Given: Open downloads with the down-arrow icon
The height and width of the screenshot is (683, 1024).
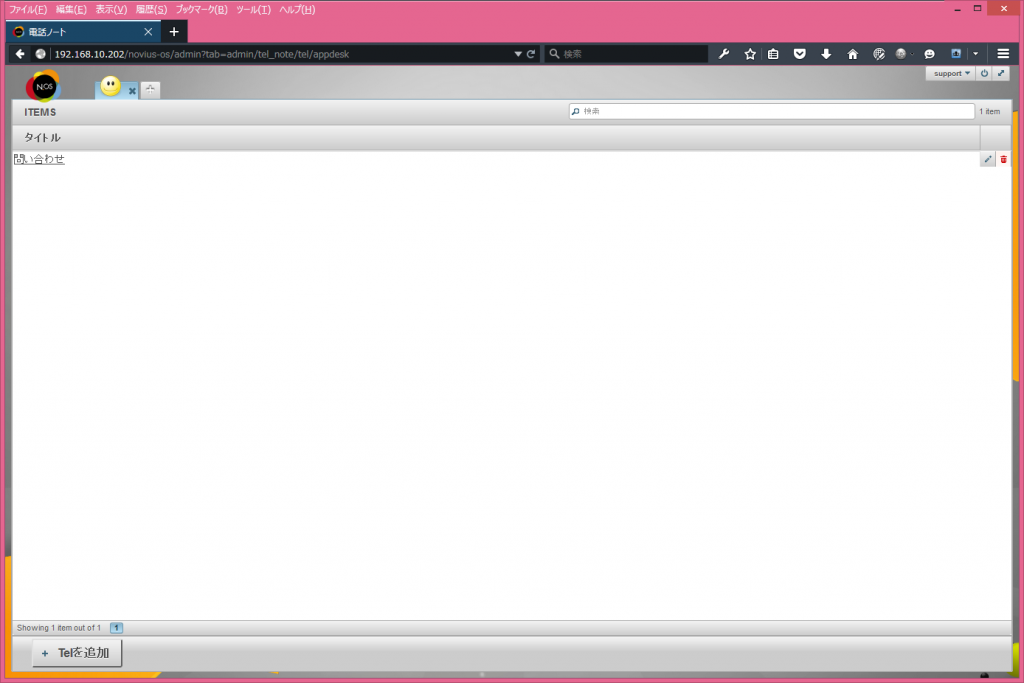Looking at the screenshot, I should coord(826,54).
